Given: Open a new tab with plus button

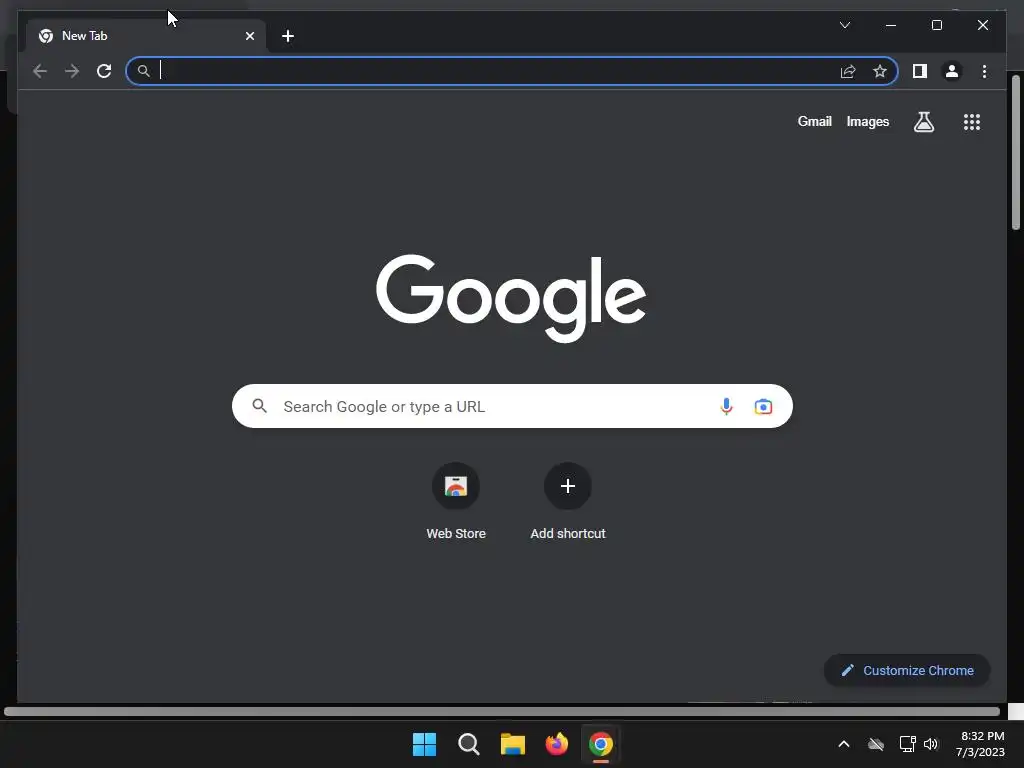Looking at the screenshot, I should (288, 36).
